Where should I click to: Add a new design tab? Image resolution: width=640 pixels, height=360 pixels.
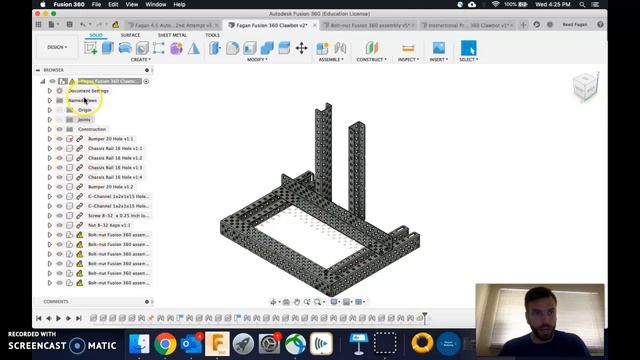point(523,25)
